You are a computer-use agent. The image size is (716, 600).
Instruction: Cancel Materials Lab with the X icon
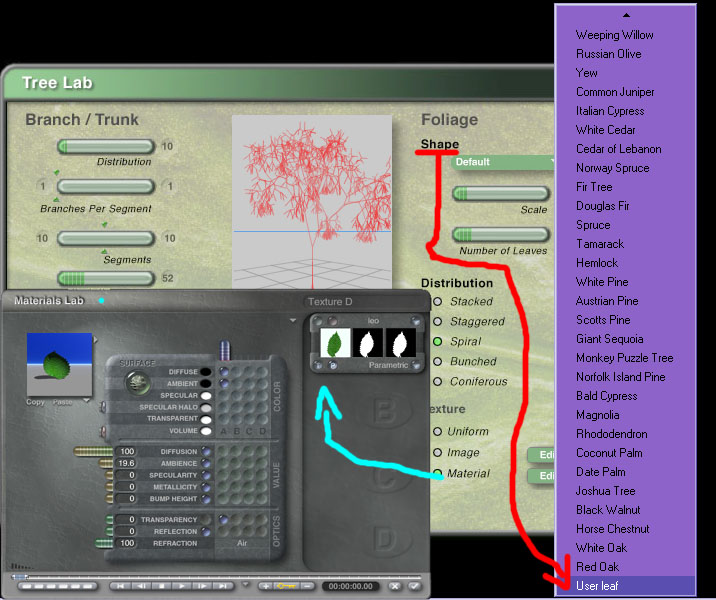tap(395, 586)
